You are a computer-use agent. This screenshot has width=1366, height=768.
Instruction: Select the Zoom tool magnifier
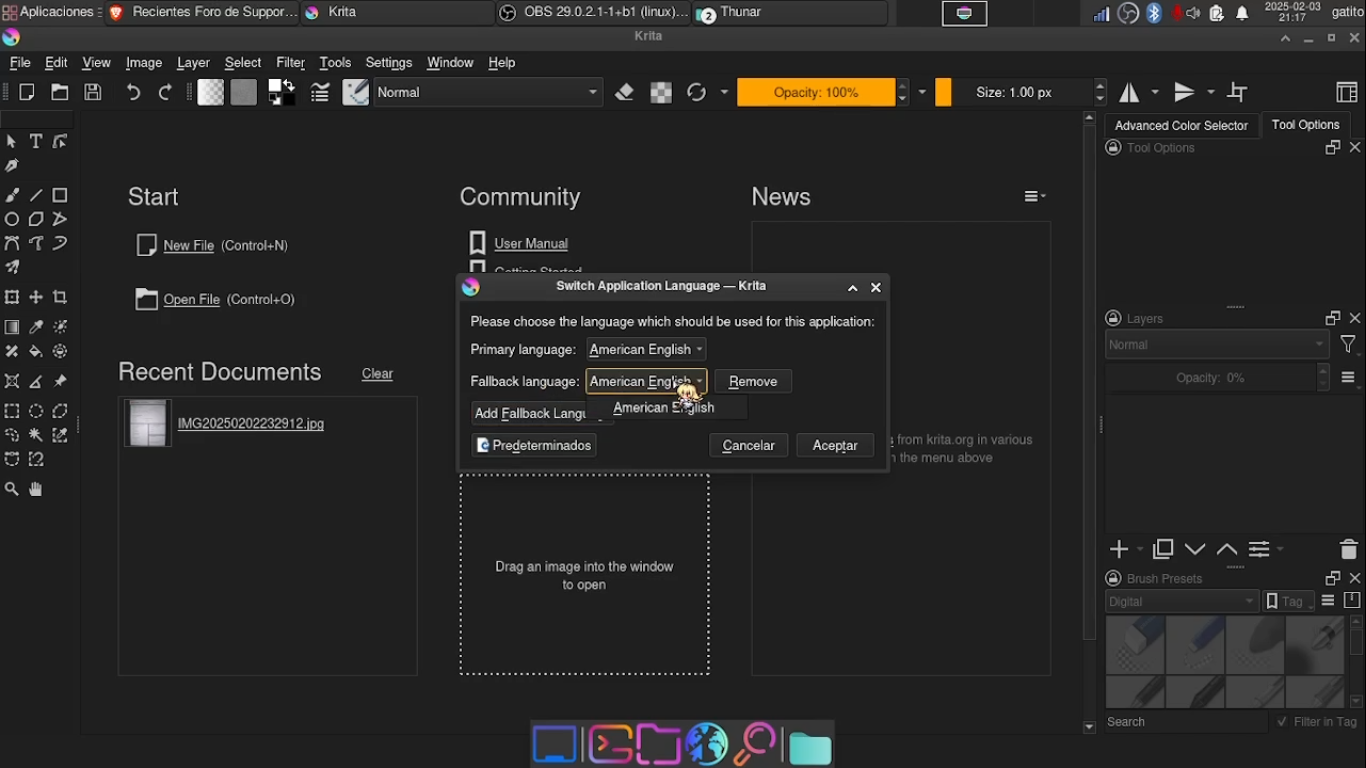pos(12,490)
